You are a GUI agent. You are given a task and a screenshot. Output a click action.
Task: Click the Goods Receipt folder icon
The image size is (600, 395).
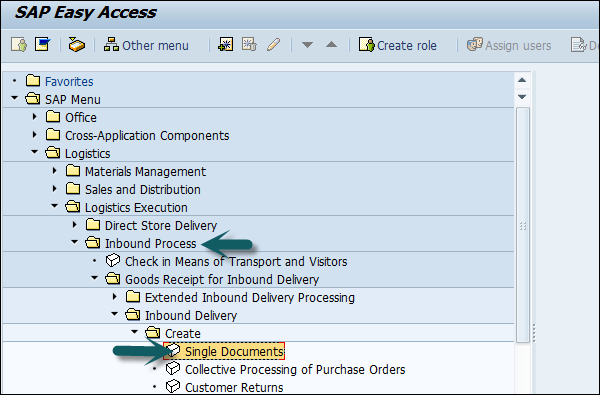point(112,279)
